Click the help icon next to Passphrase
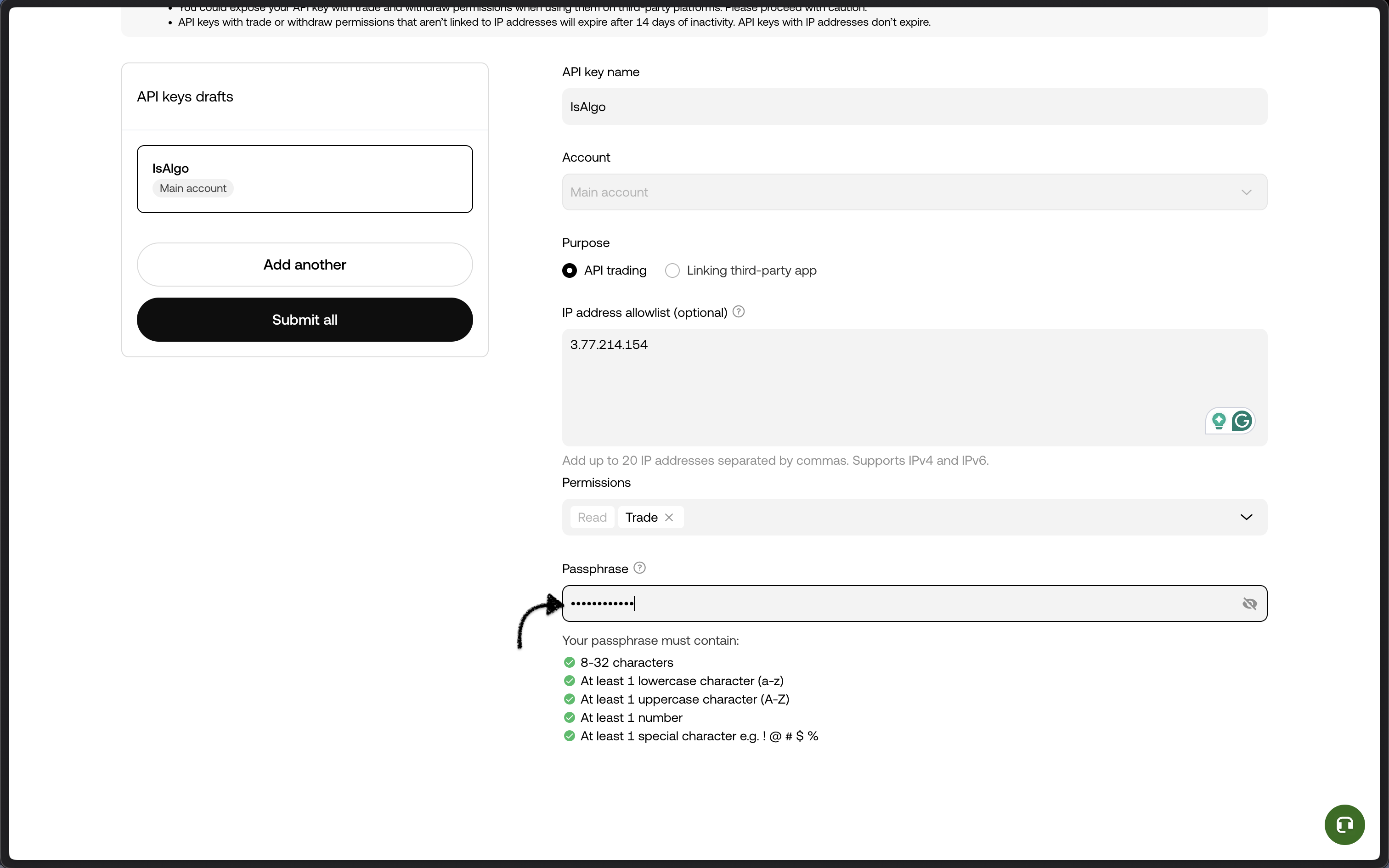 point(639,567)
